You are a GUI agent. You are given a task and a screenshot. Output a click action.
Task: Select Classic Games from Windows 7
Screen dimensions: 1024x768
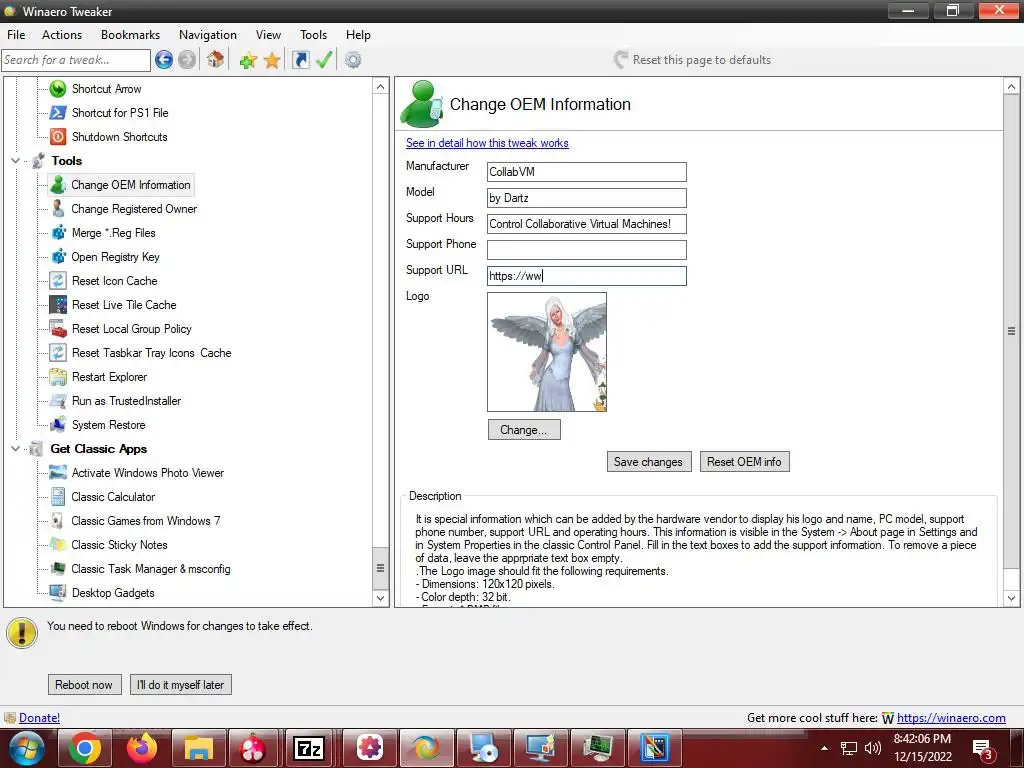[x=146, y=521]
